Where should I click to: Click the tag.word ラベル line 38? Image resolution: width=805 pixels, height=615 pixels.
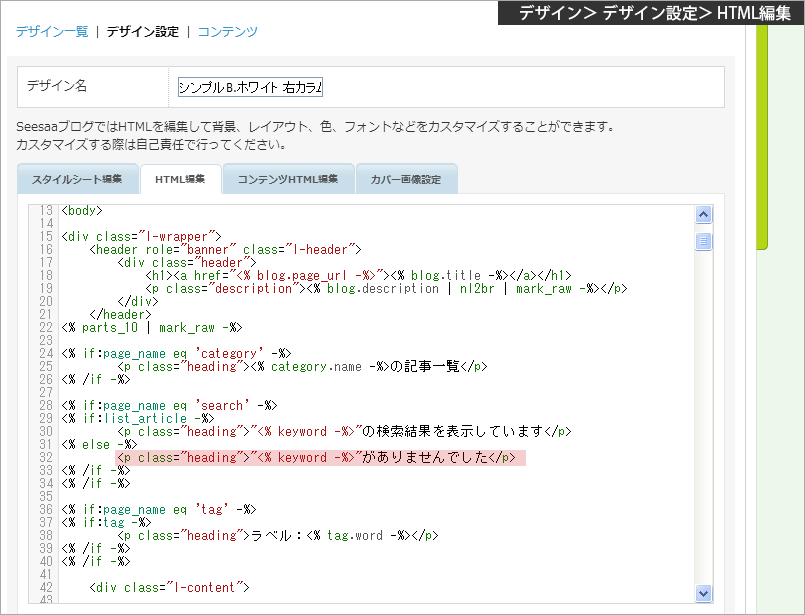click(x=278, y=535)
